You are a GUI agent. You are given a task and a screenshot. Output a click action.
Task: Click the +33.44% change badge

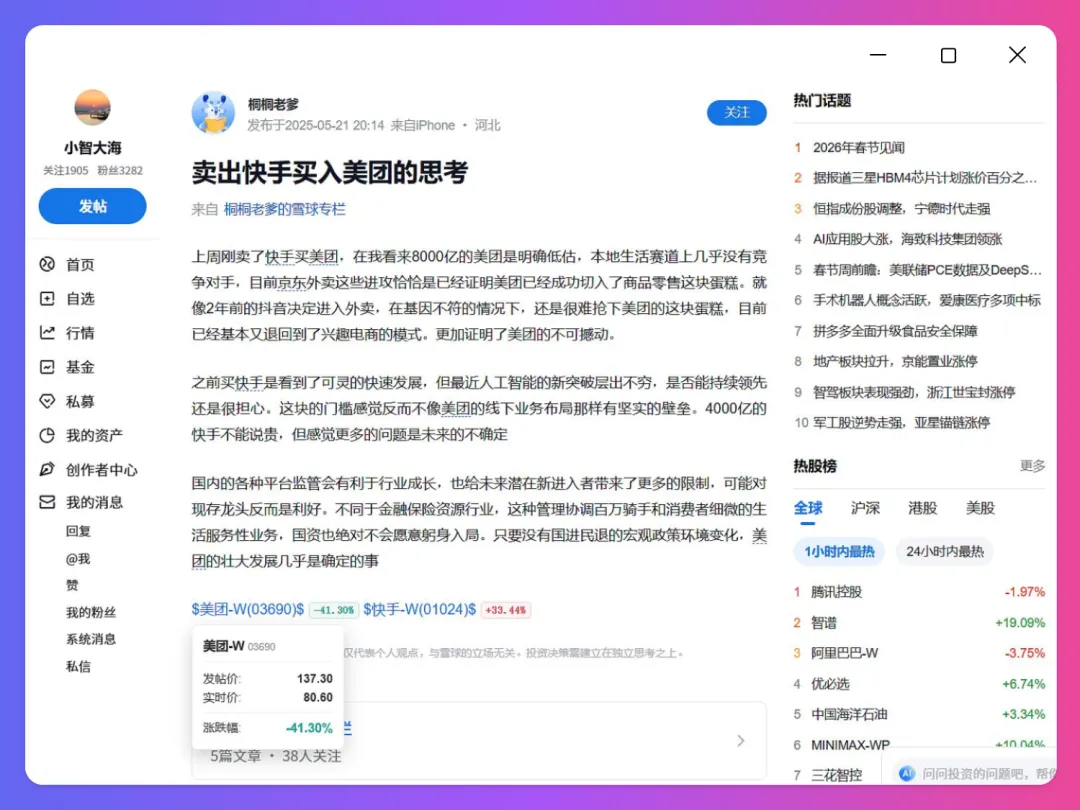[506, 610]
